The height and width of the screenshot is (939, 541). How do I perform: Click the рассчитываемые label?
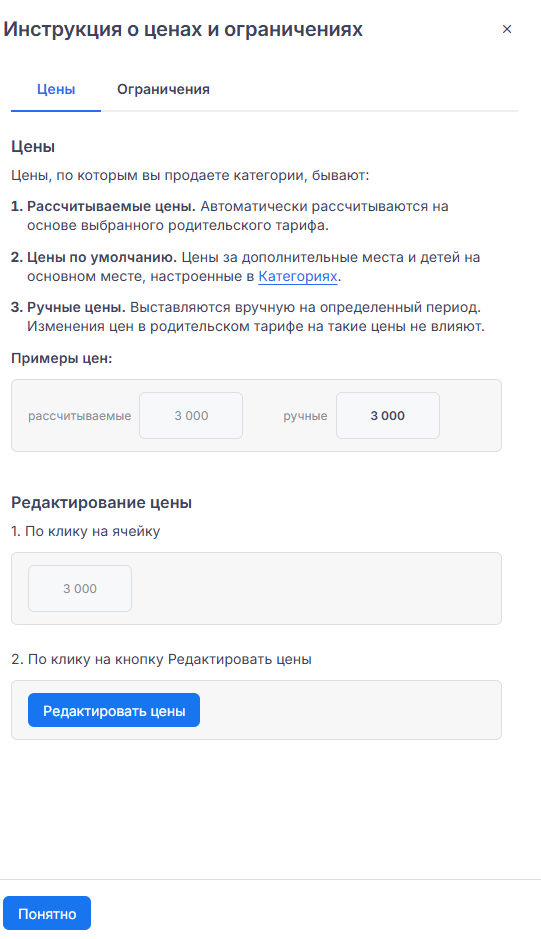click(79, 416)
